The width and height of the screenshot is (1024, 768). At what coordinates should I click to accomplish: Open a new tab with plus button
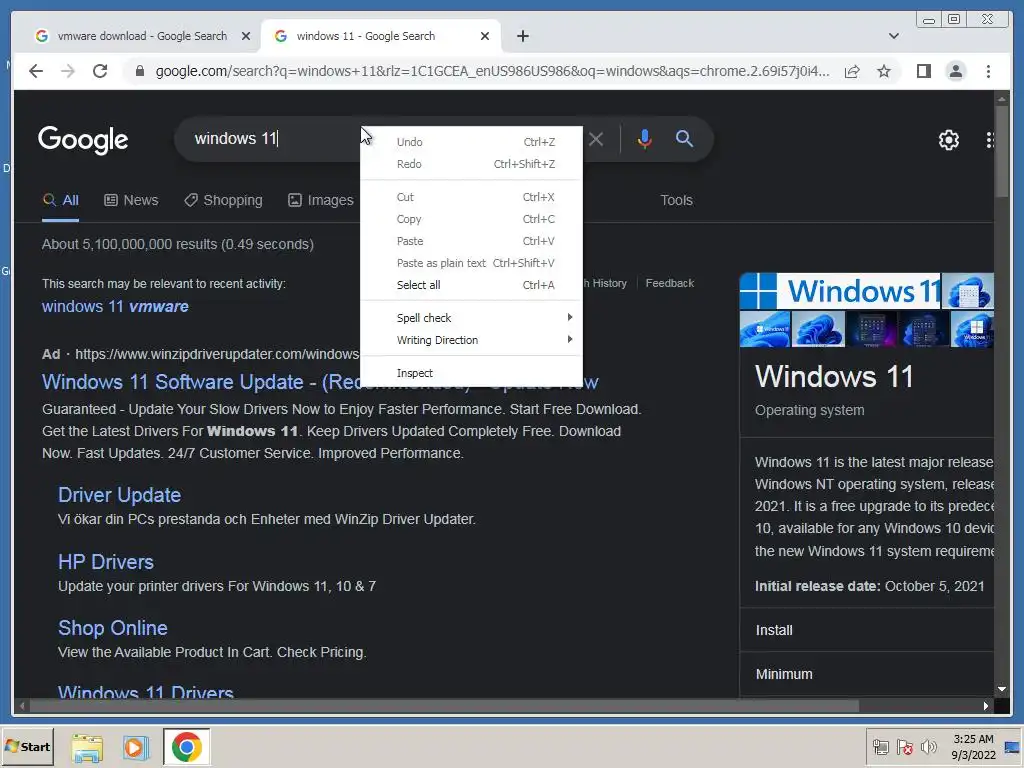[x=522, y=36]
